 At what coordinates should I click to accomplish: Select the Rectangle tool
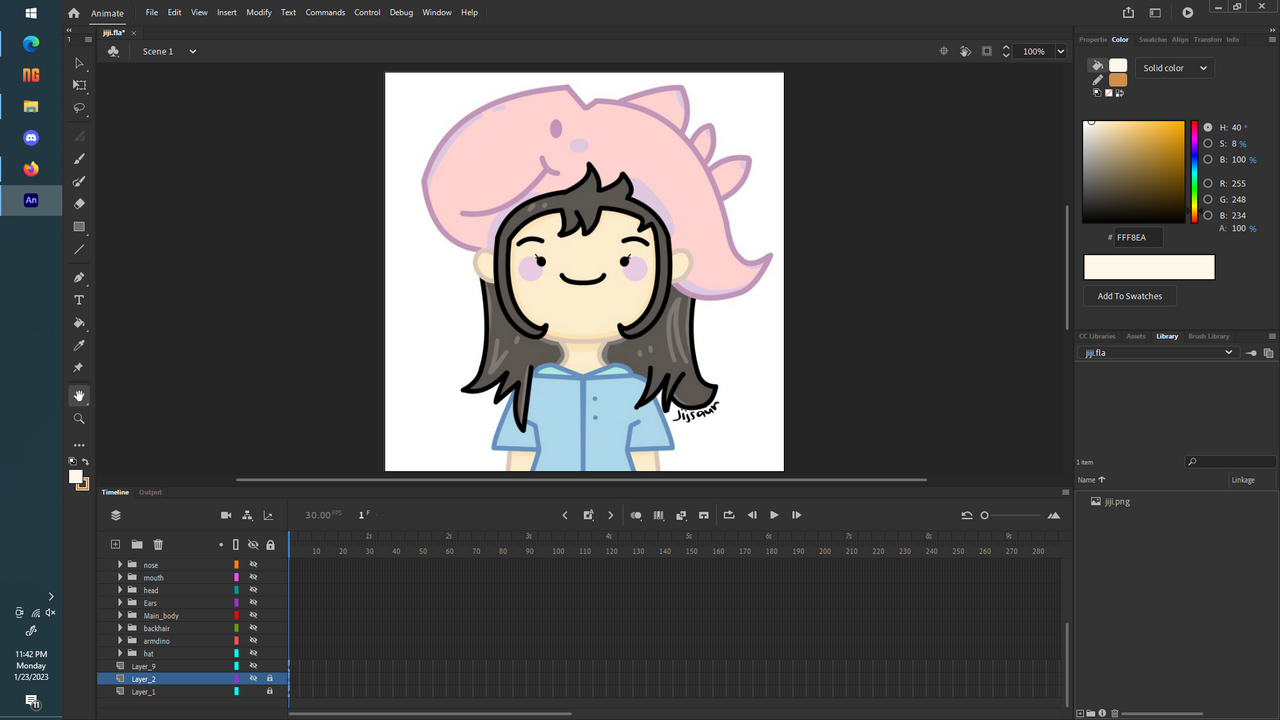(80, 227)
